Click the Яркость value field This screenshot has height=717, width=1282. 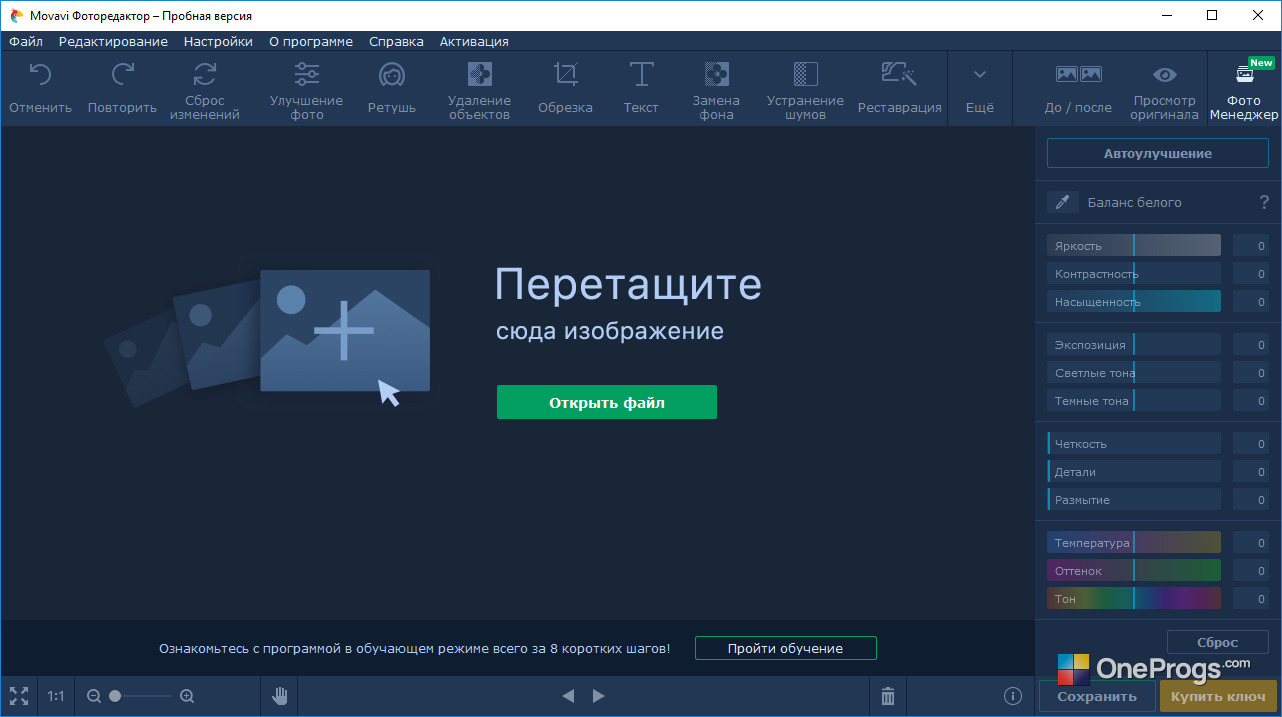pyautogui.click(x=1251, y=246)
